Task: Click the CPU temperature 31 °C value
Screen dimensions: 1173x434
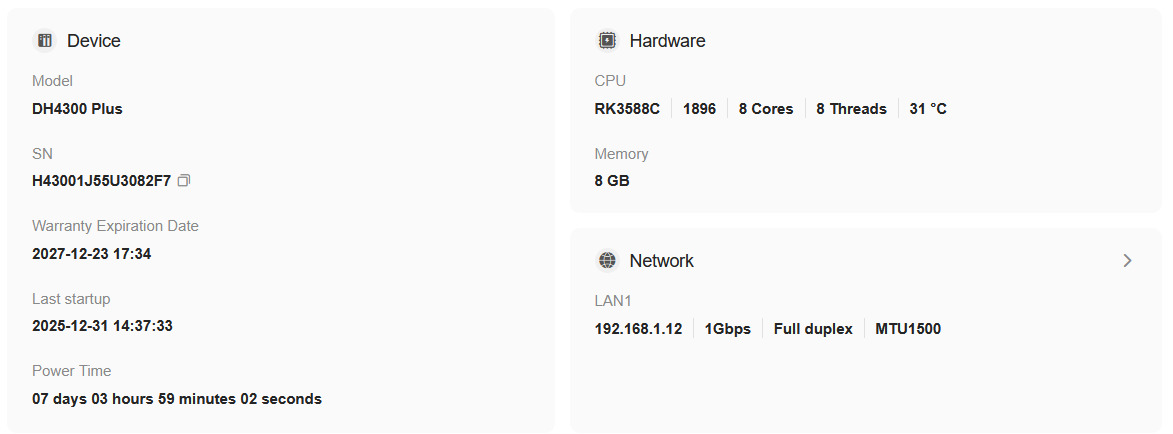Action: tap(928, 109)
